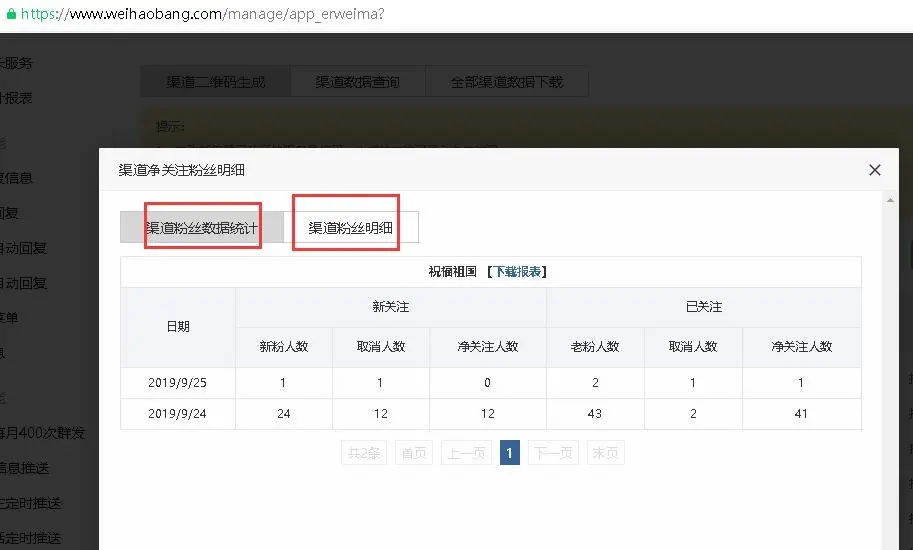Select date cell 2019/9/25
This screenshot has height=550, width=913.
click(x=178, y=383)
